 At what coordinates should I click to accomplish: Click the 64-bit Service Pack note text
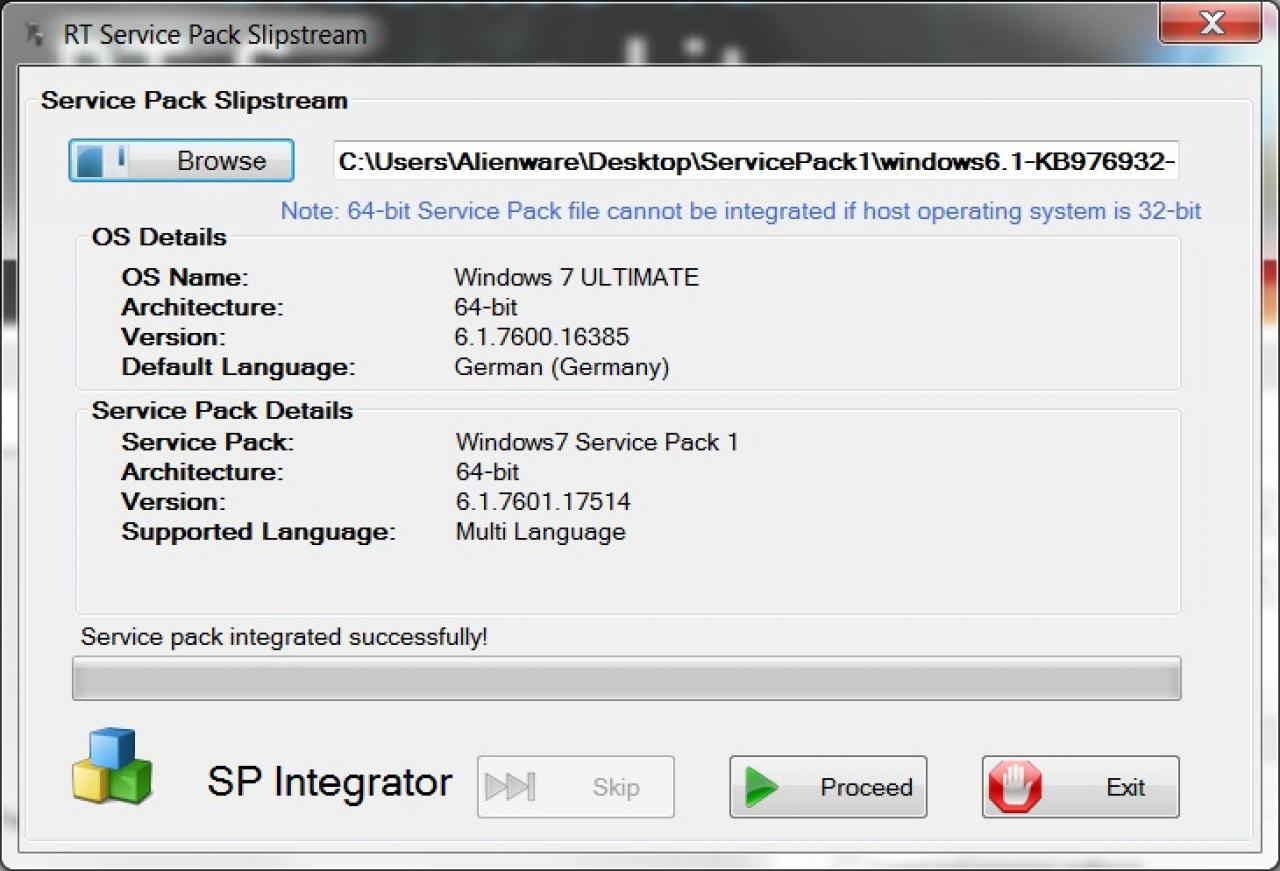click(741, 211)
